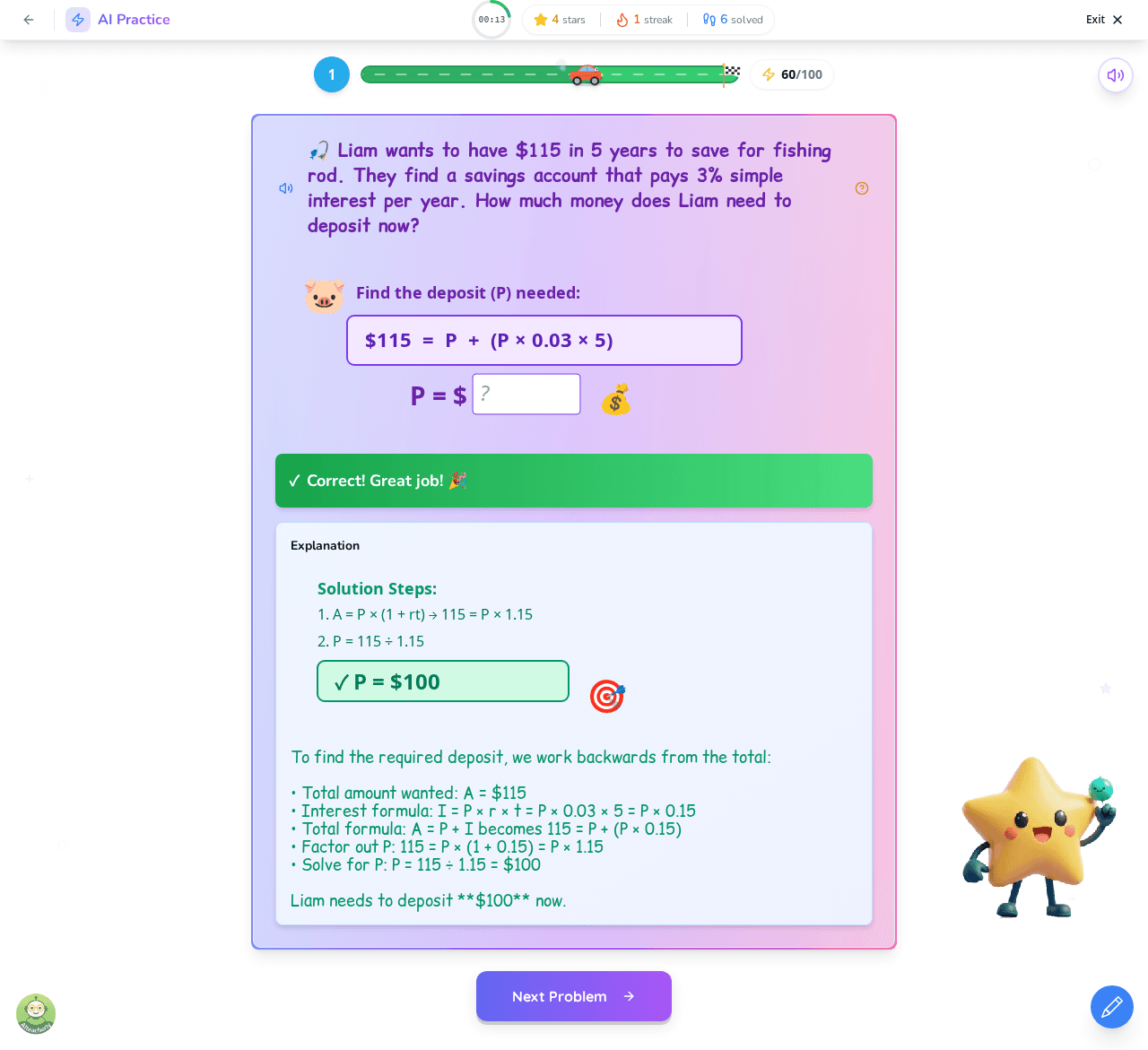
Task: View the 60/100 energy score
Action: pyautogui.click(x=792, y=74)
